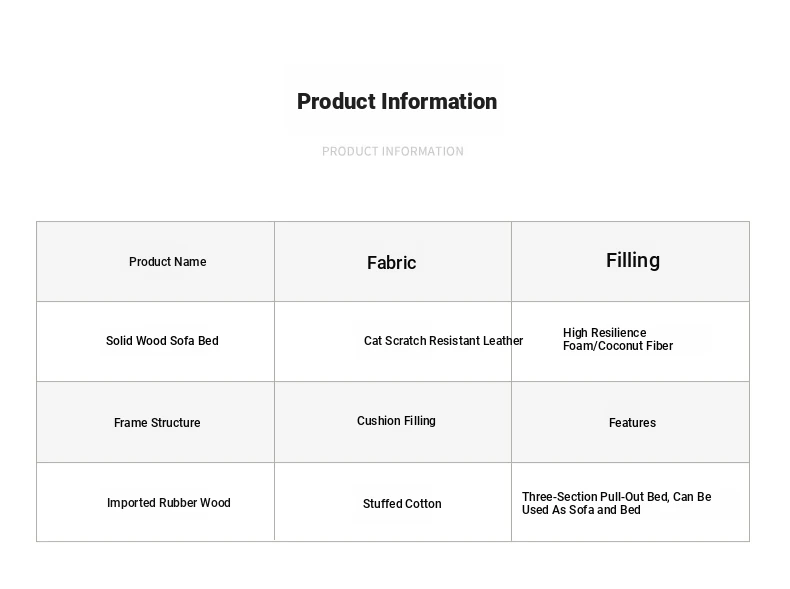Select the Fabric header cell
Viewport: 790px width, 589px height.
pyautogui.click(x=393, y=261)
